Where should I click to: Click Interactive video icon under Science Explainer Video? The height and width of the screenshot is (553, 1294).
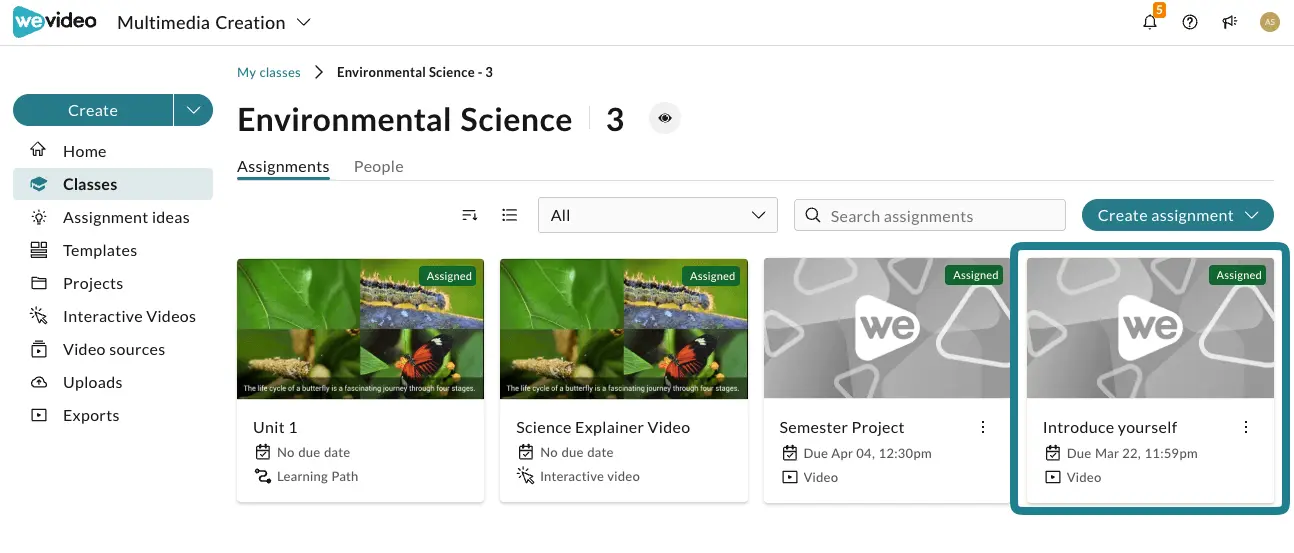click(526, 477)
